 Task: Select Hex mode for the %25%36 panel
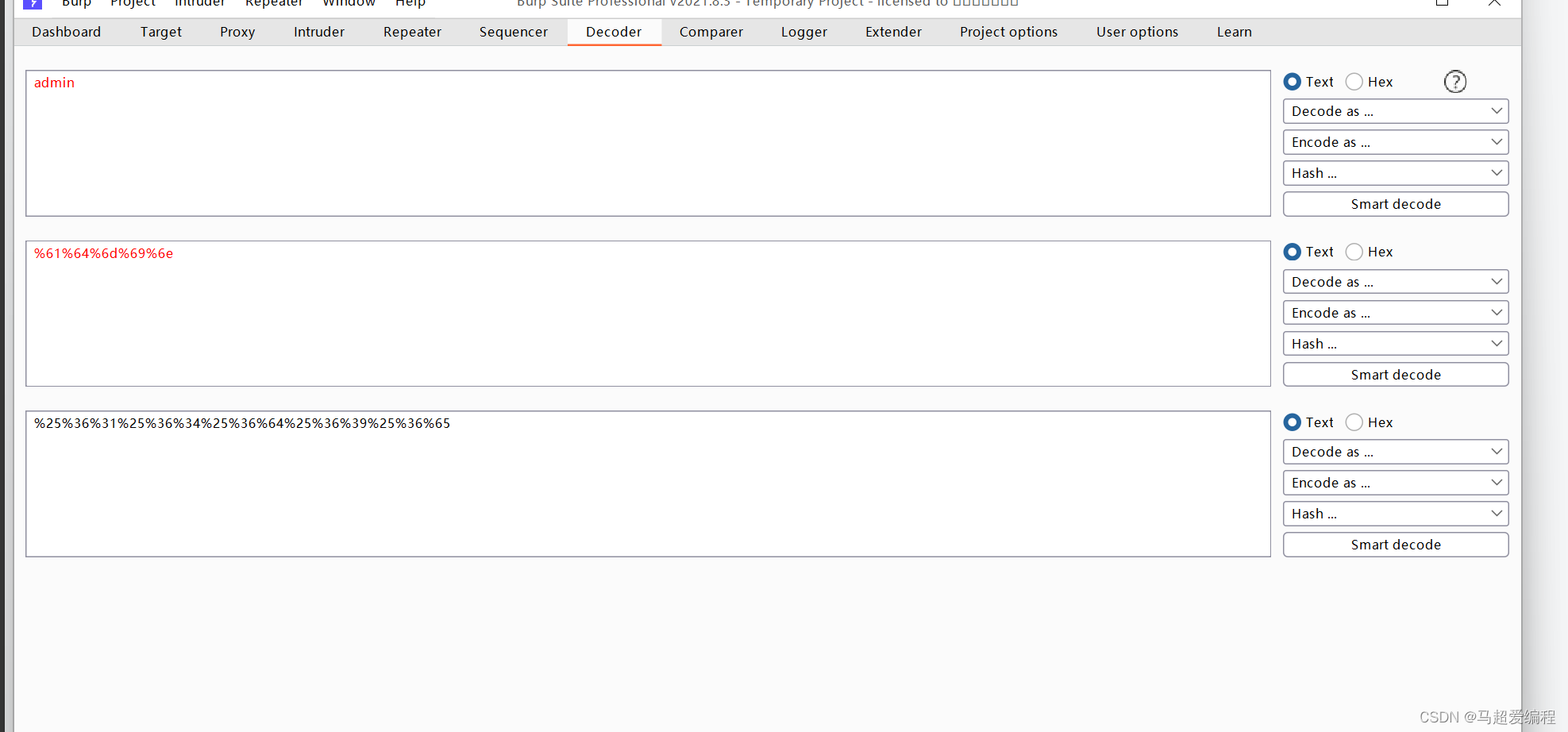1354,422
